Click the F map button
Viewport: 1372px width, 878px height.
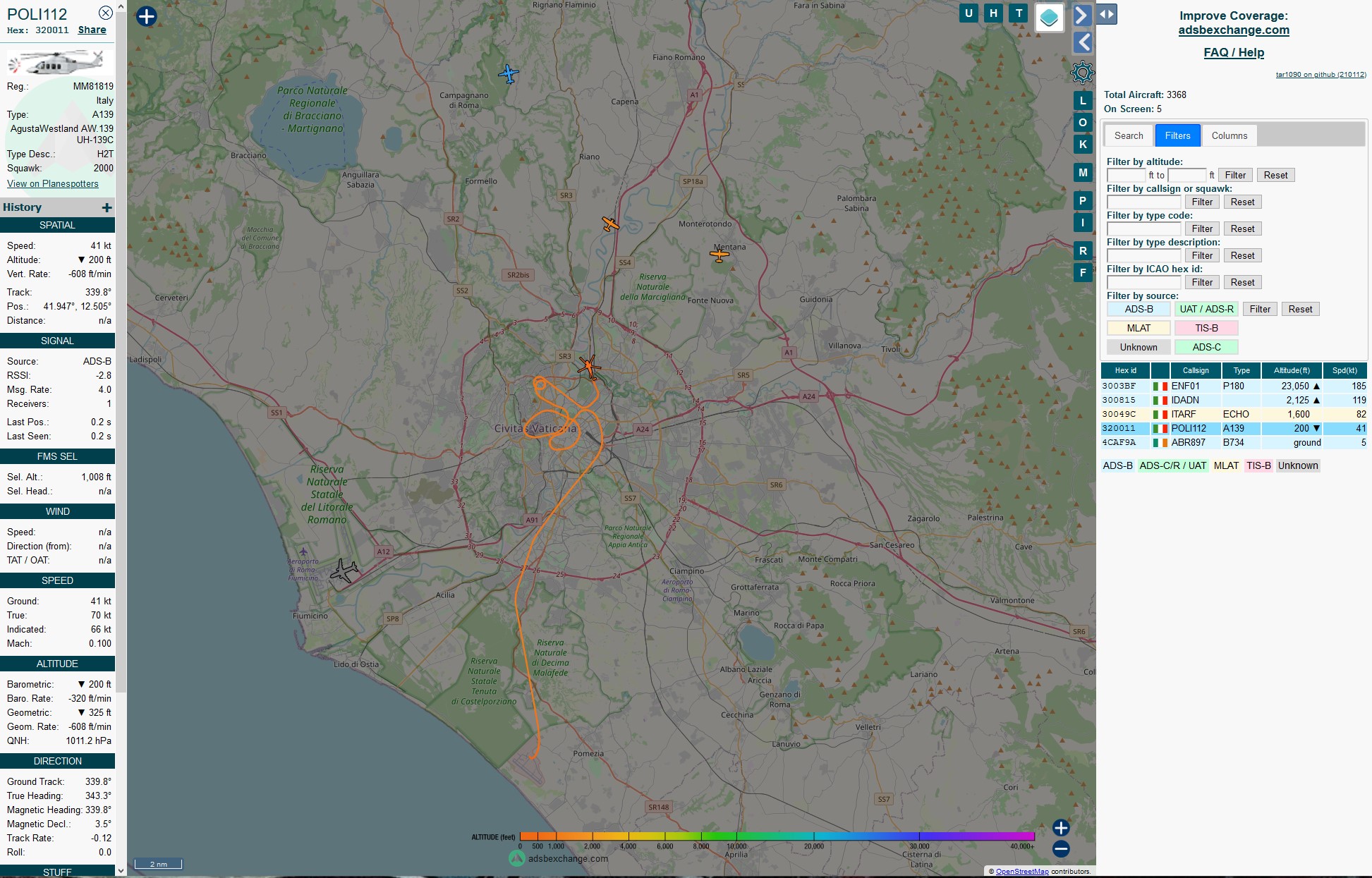point(1083,273)
